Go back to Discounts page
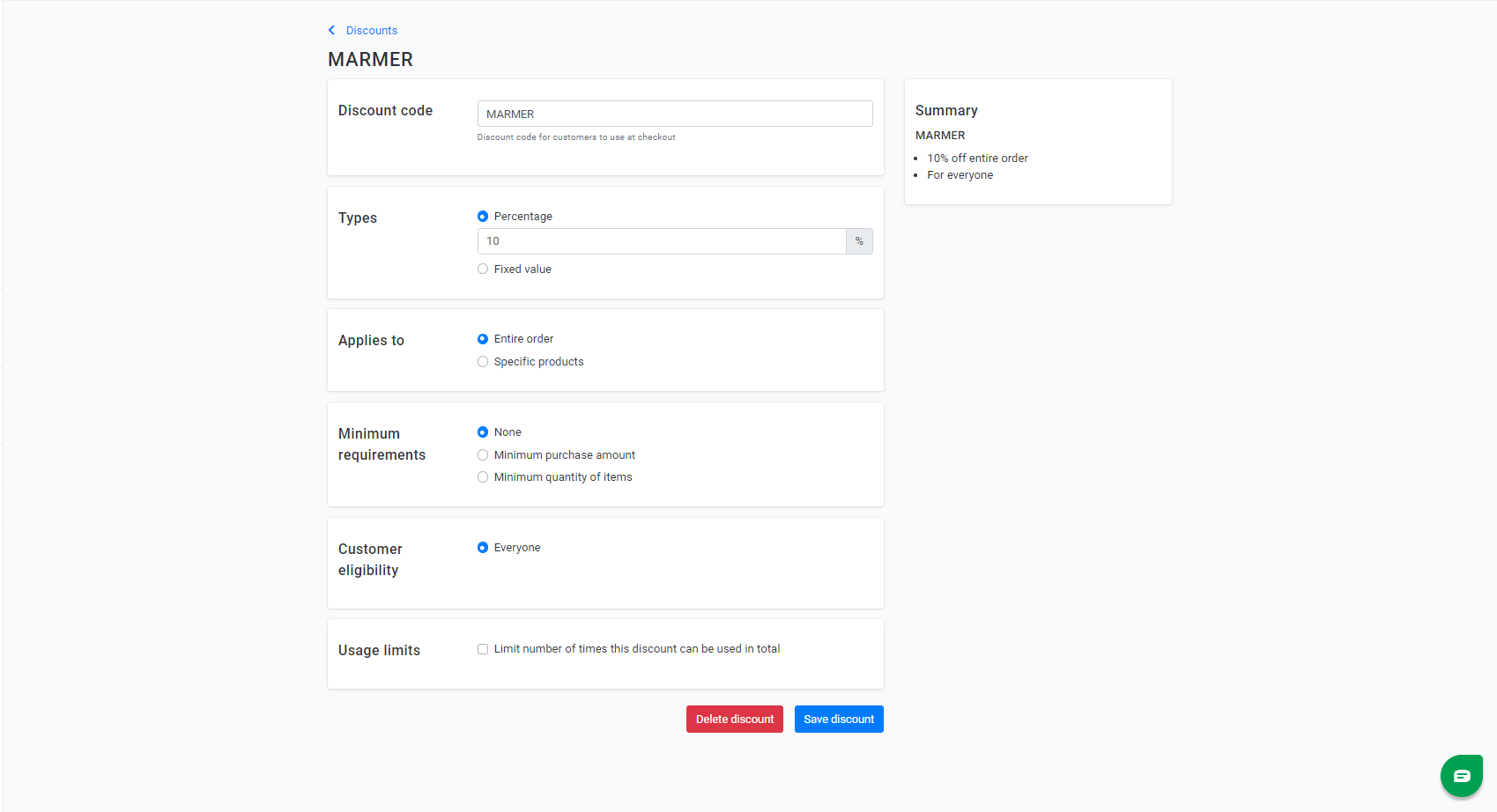The height and width of the screenshot is (812, 1497). [x=371, y=30]
